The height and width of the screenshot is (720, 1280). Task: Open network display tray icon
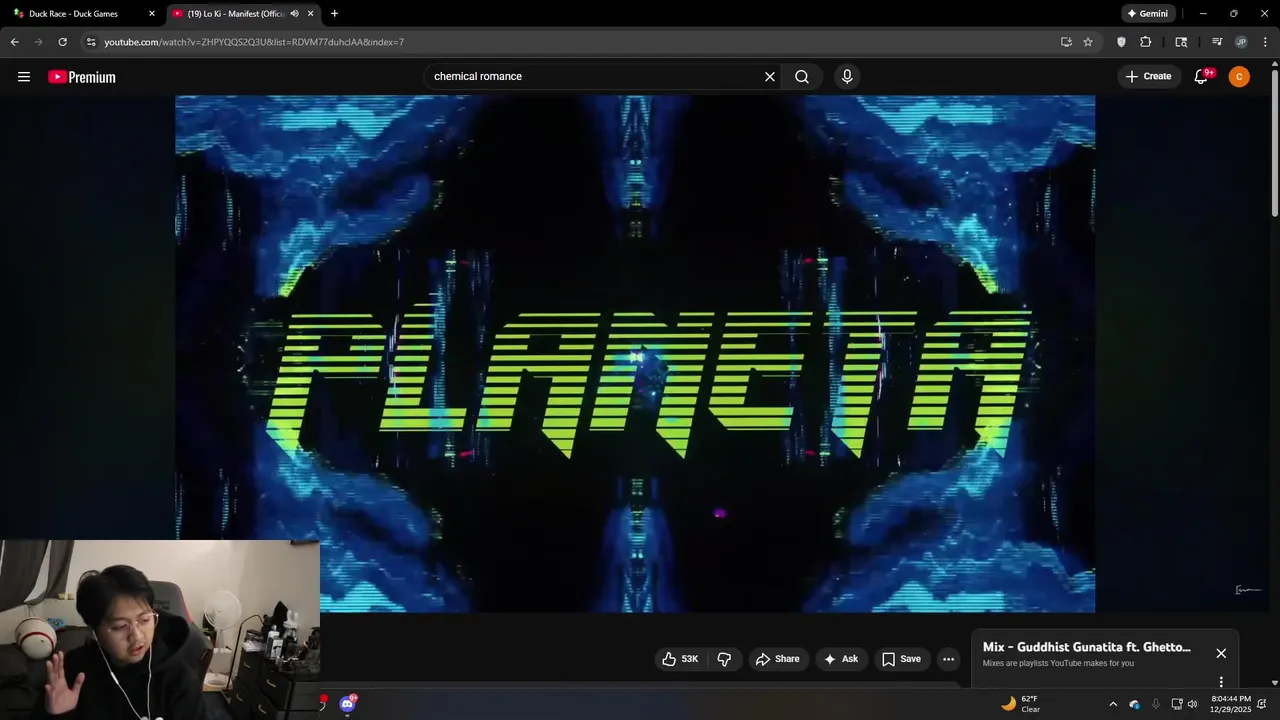pyautogui.click(x=1177, y=704)
